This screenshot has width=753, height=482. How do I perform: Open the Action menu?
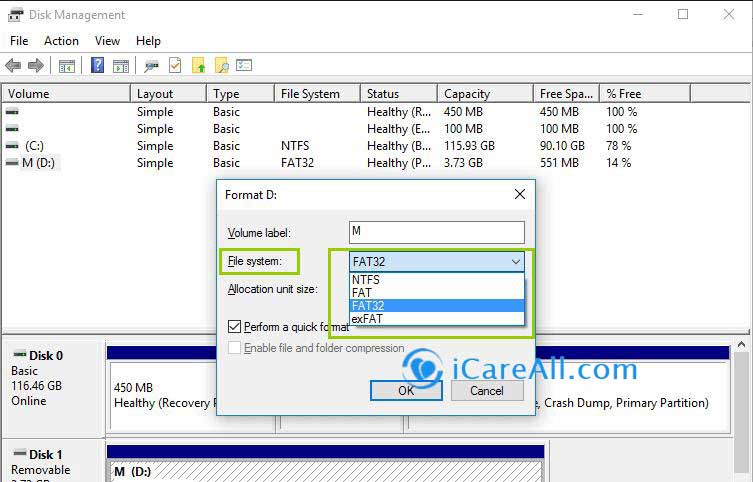(x=61, y=41)
